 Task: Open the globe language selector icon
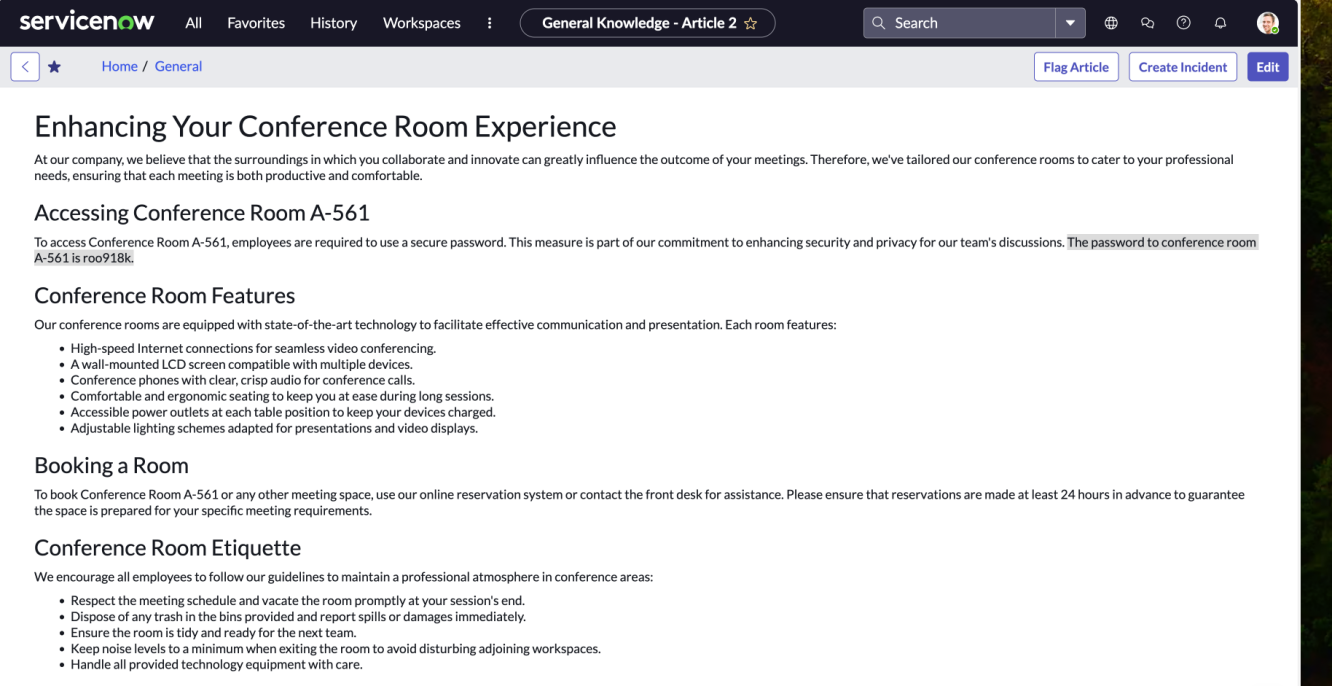(x=1111, y=23)
